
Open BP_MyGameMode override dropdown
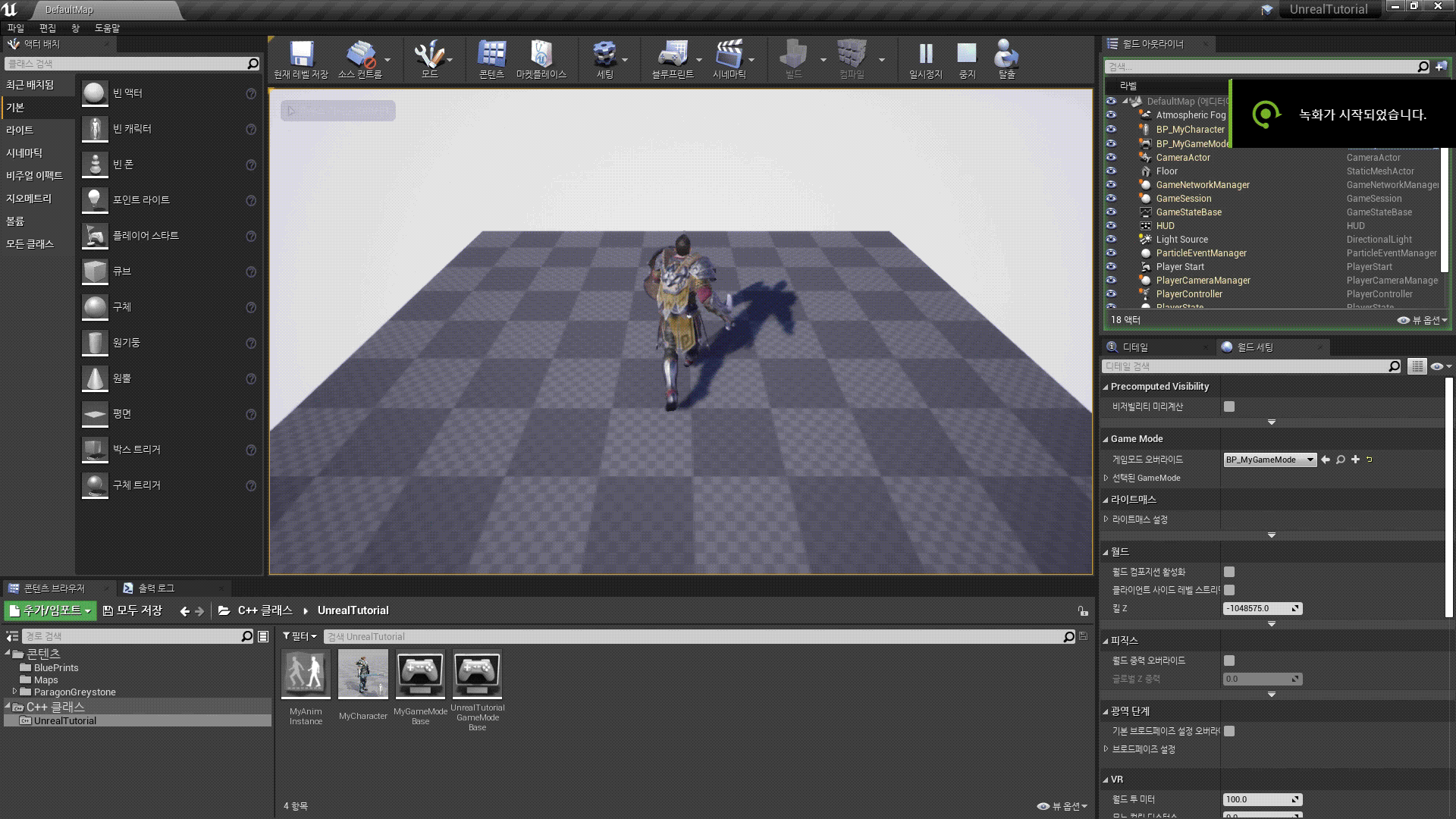click(1269, 460)
